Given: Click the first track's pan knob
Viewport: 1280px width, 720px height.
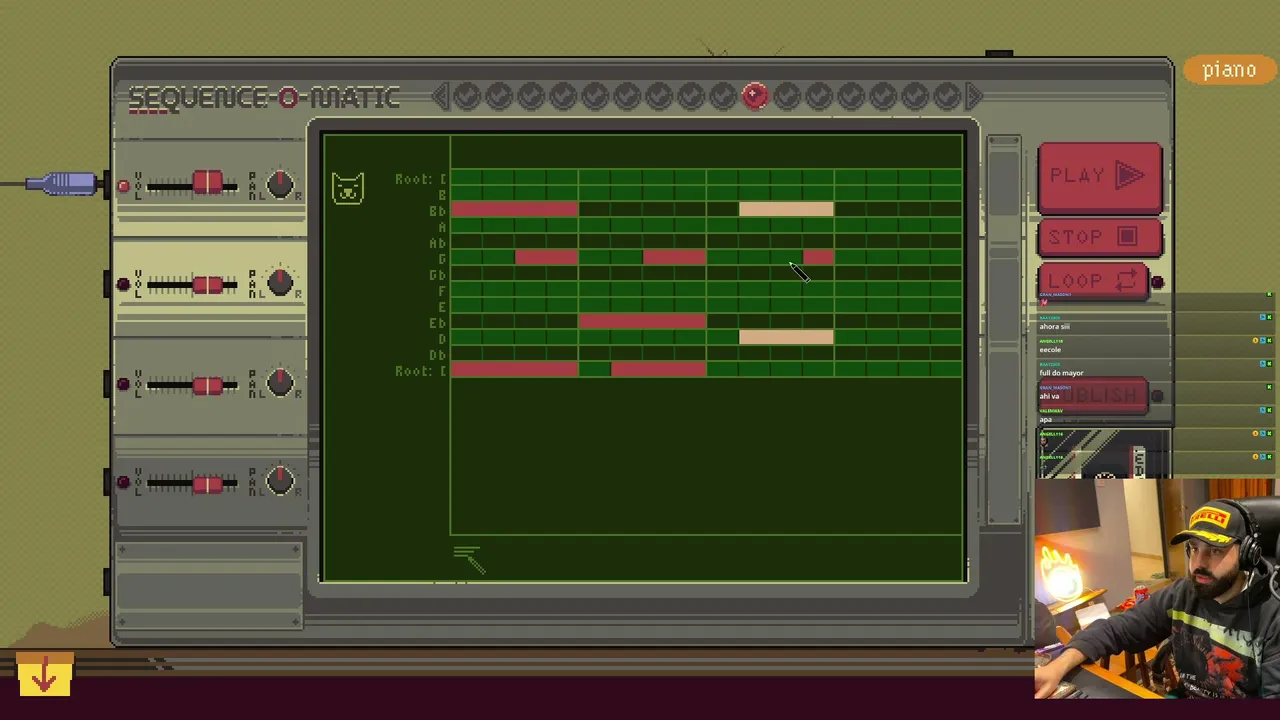Looking at the screenshot, I should 281,184.
